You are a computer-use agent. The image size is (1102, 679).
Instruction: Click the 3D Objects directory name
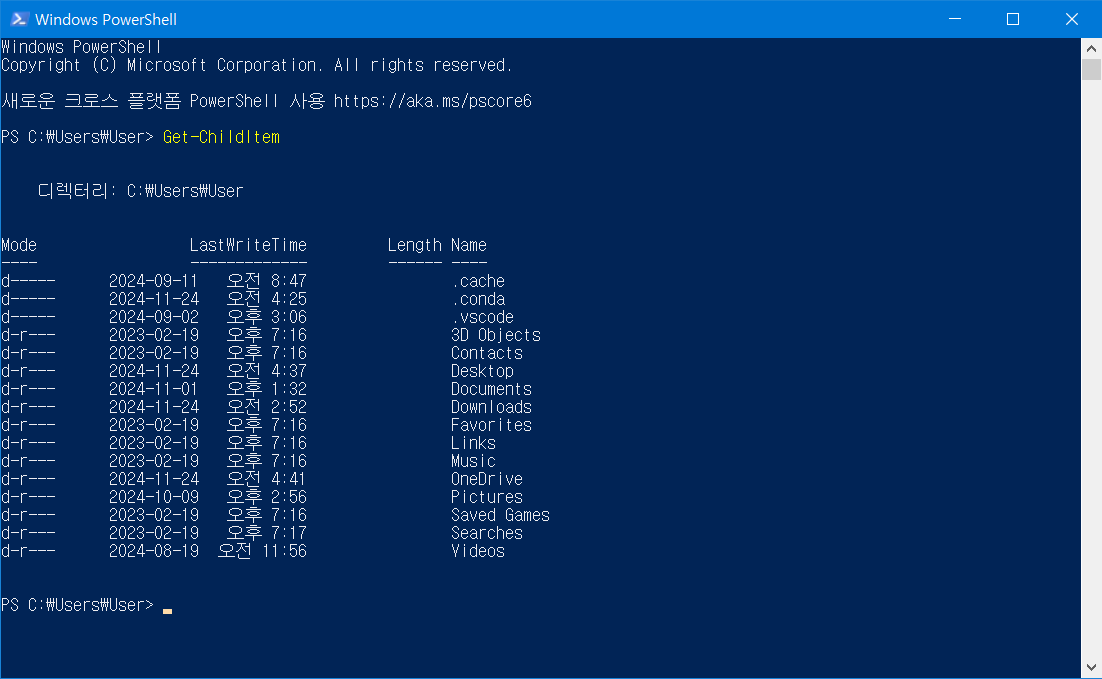point(495,335)
